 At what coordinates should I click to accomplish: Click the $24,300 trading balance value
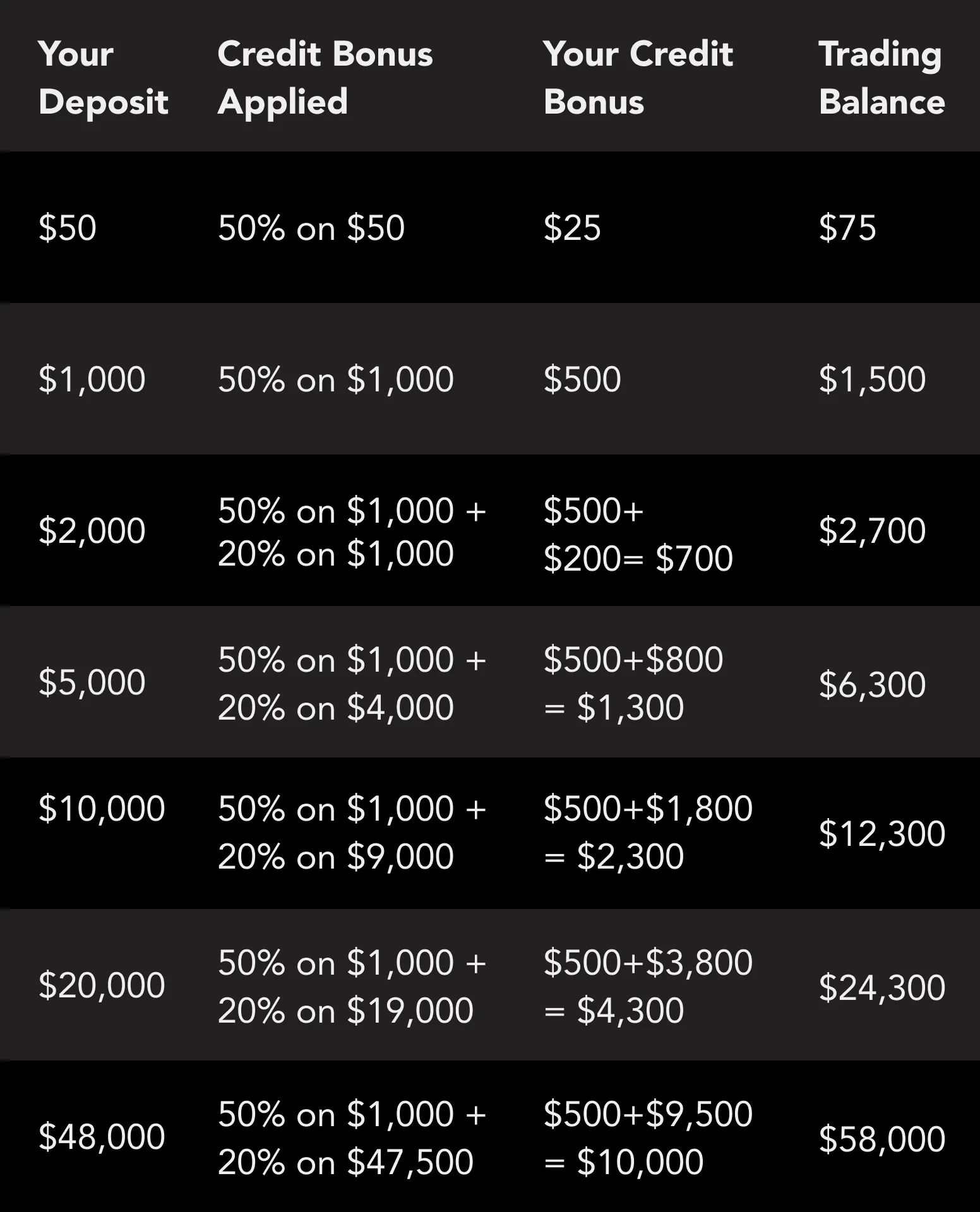(x=881, y=987)
